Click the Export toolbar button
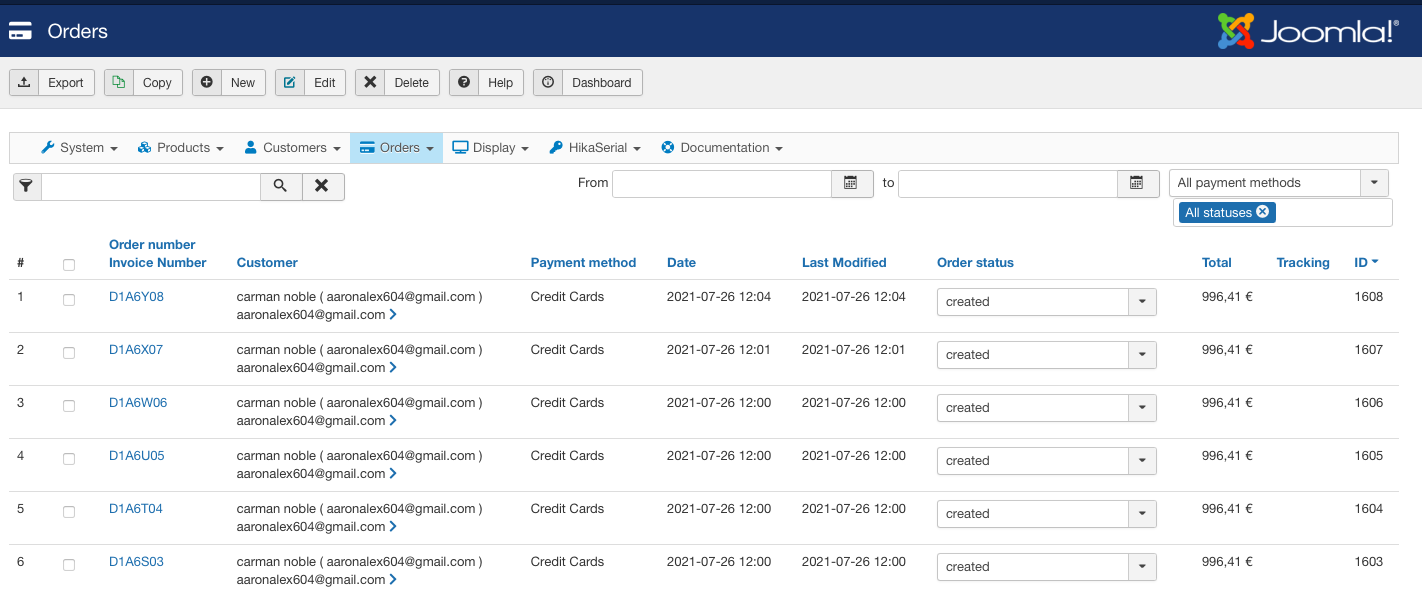 [x=52, y=82]
